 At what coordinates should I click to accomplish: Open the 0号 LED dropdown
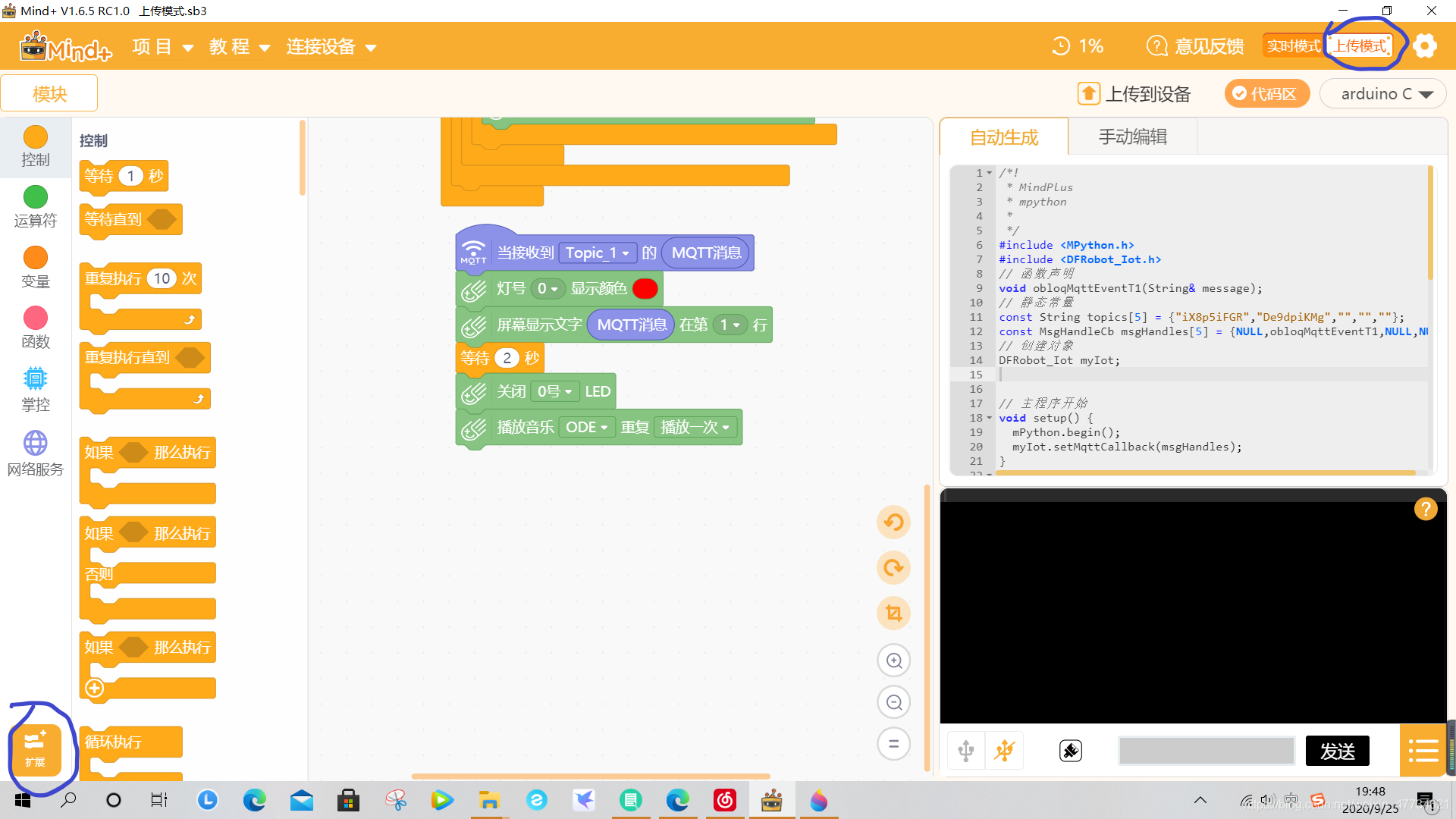click(x=554, y=391)
